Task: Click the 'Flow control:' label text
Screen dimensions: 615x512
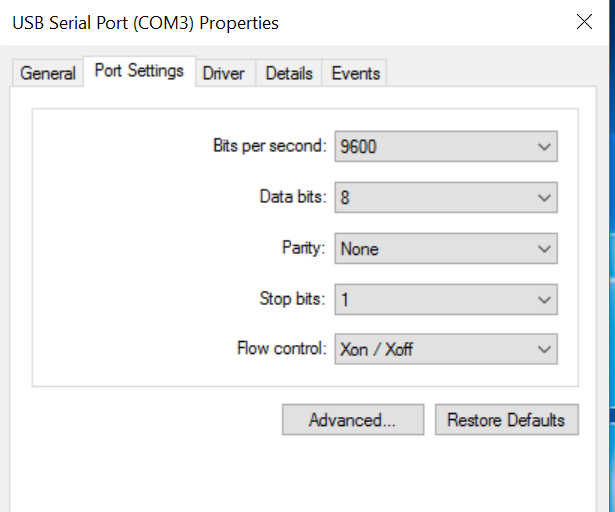Action: 281,350
